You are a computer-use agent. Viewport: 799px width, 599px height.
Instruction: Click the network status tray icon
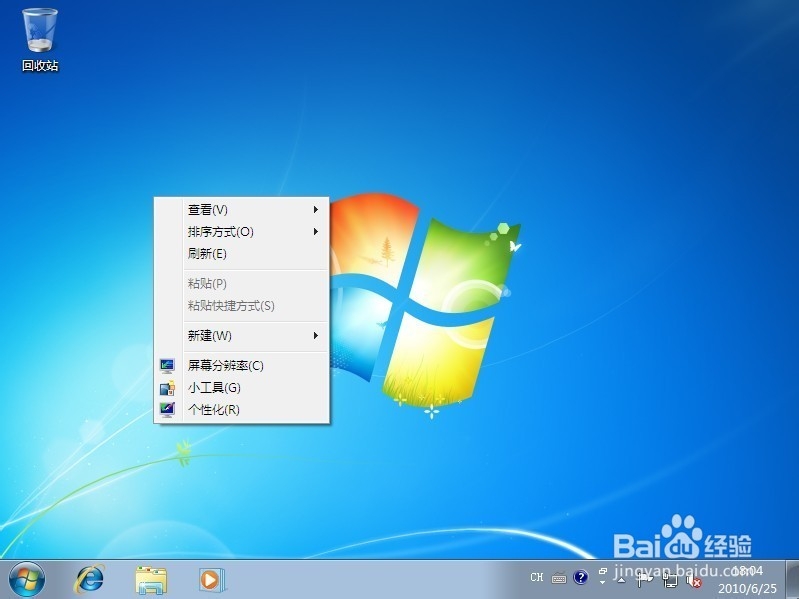point(671,580)
